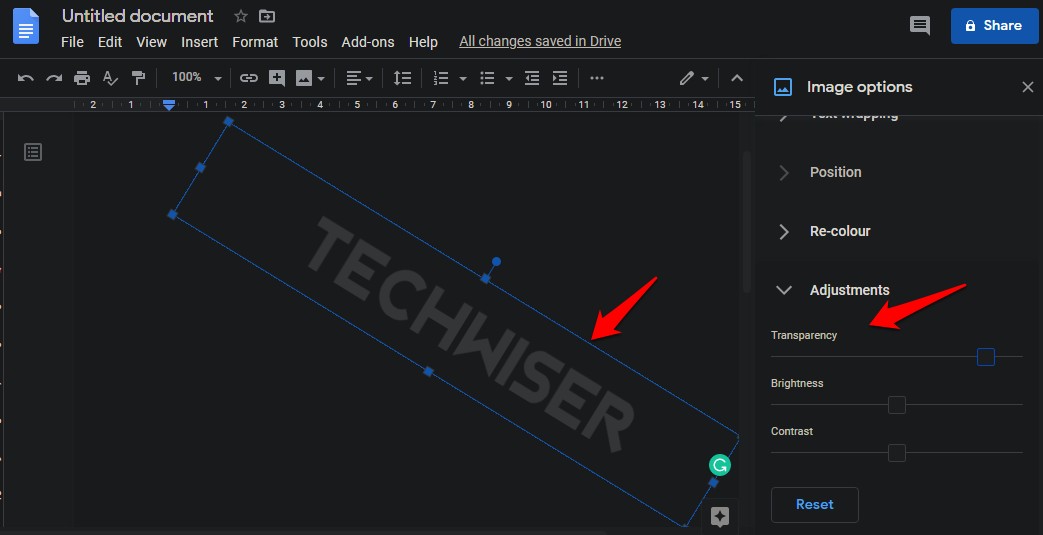
Task: Show more toolbar options
Action: point(597,79)
